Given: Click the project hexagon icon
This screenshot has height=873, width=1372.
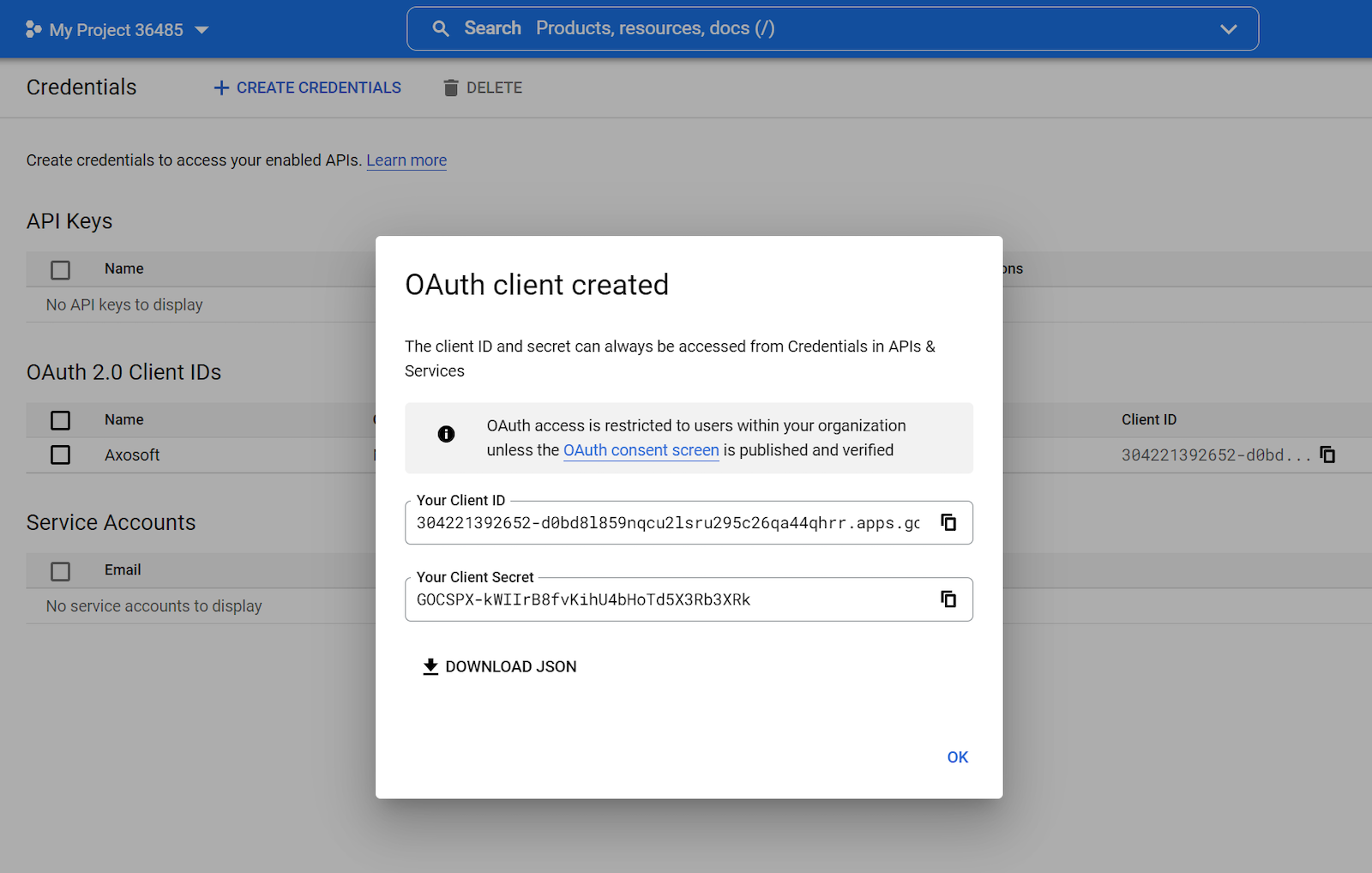Looking at the screenshot, I should tap(33, 29).
